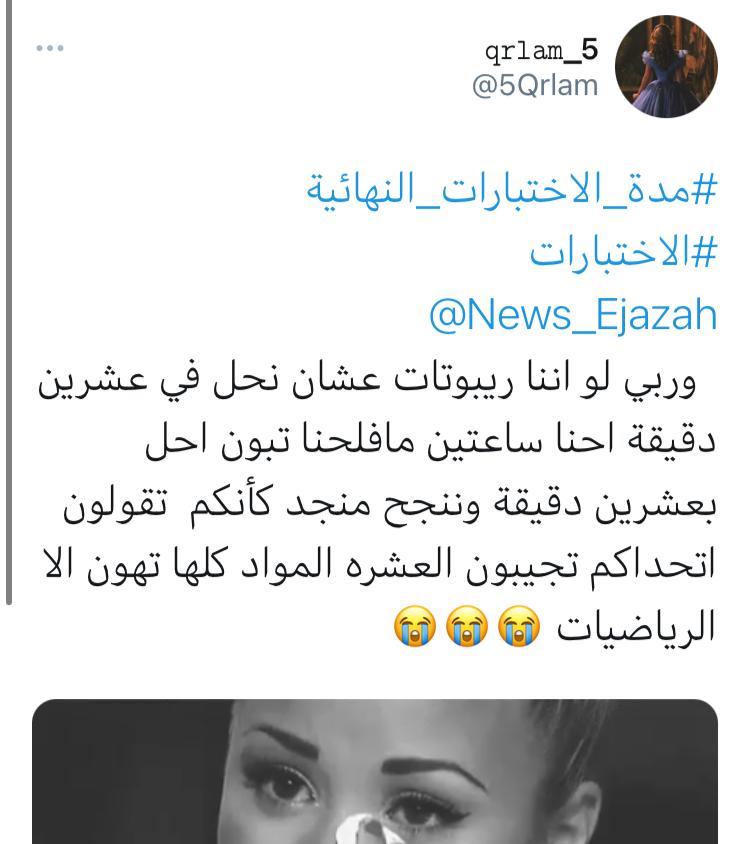
Task: Click the tweet line starting with اتحداكم
Action: [x=380, y=565]
